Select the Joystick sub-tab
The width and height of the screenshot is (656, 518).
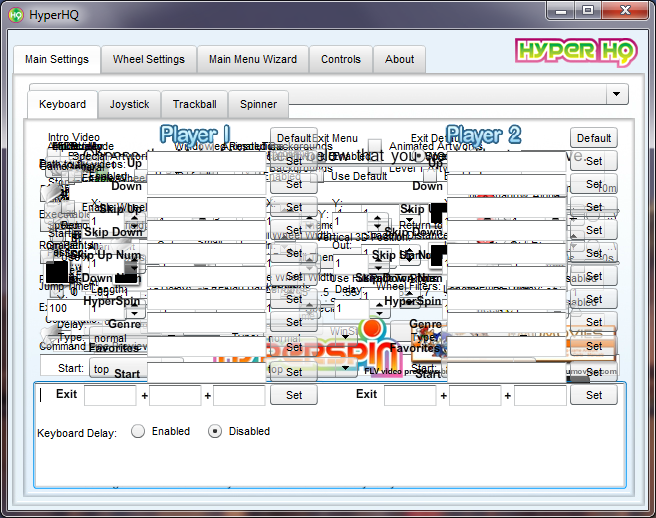[x=129, y=104]
